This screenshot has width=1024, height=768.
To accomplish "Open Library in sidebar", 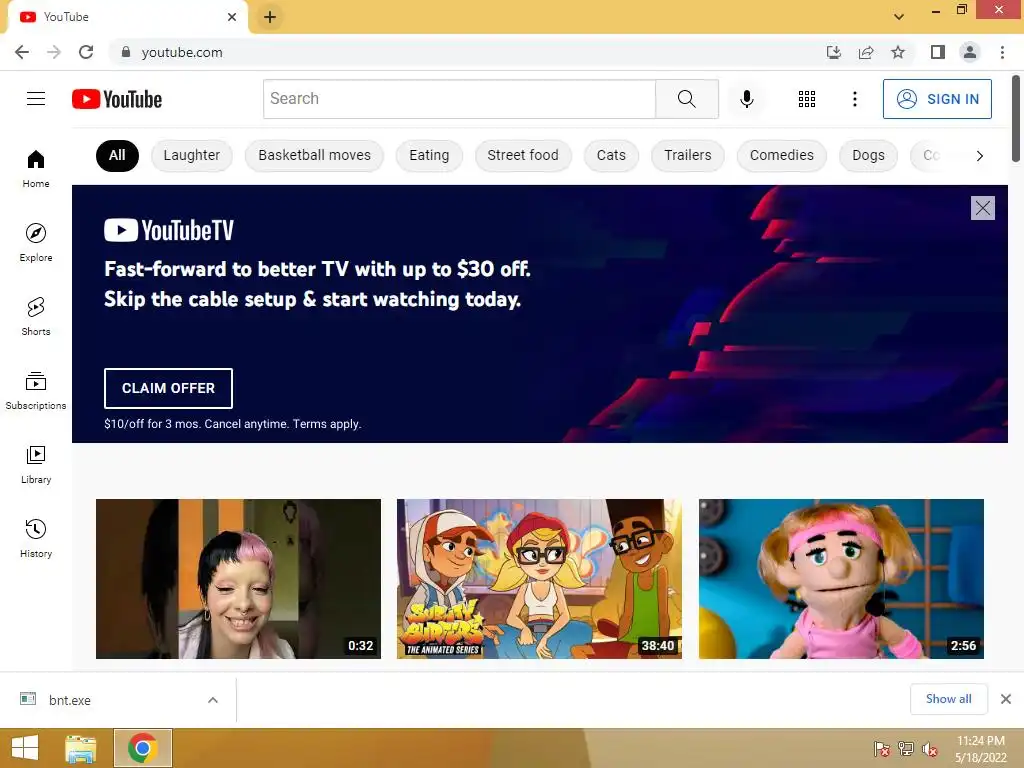I will (36, 464).
